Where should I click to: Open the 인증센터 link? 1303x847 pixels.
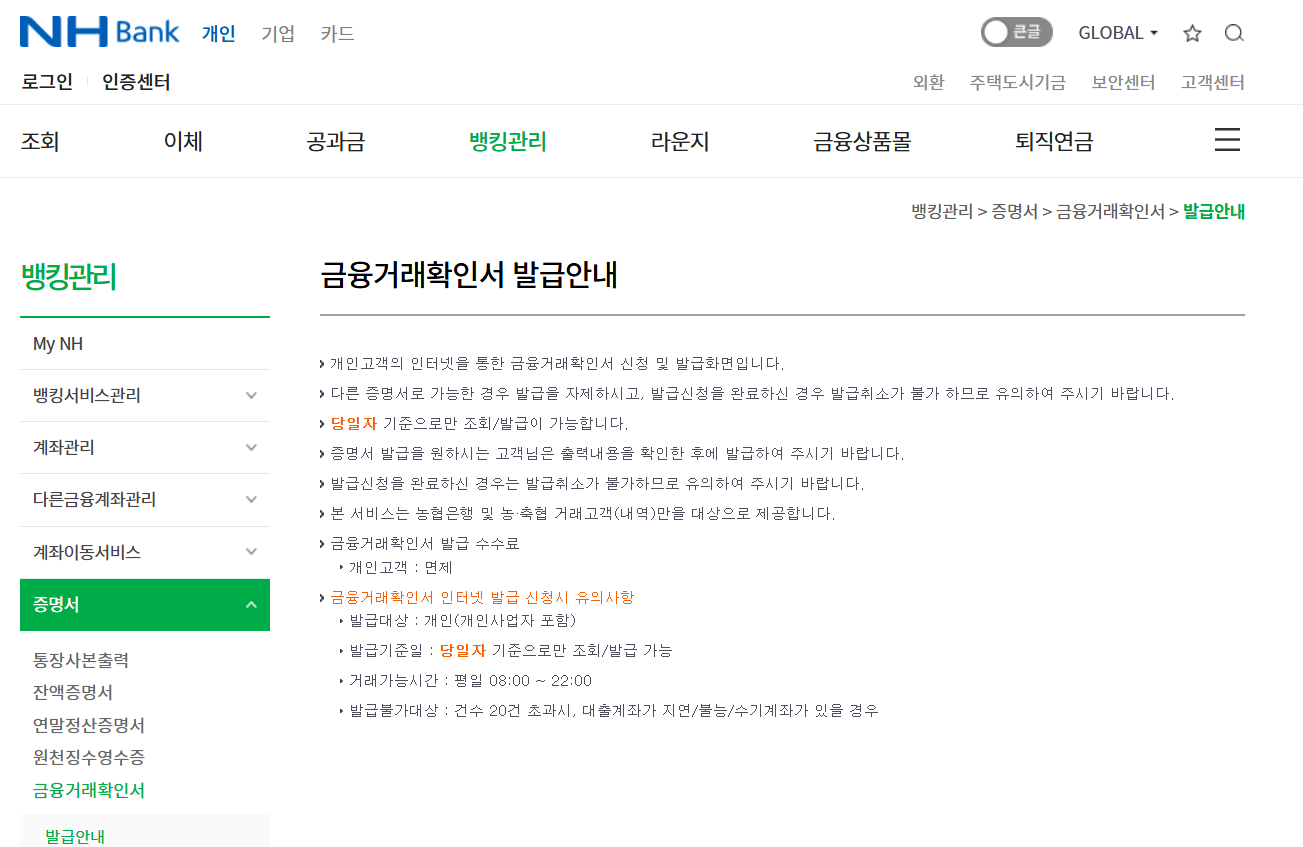pyautogui.click(x=136, y=82)
